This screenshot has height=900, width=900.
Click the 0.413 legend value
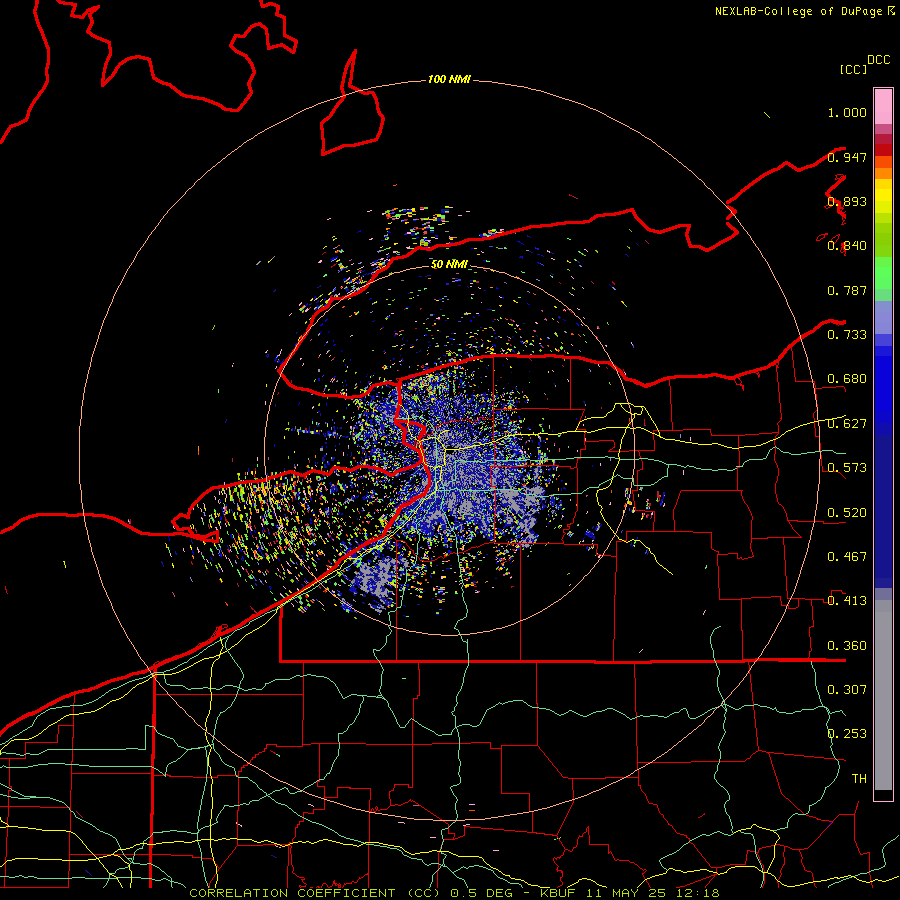847,601
